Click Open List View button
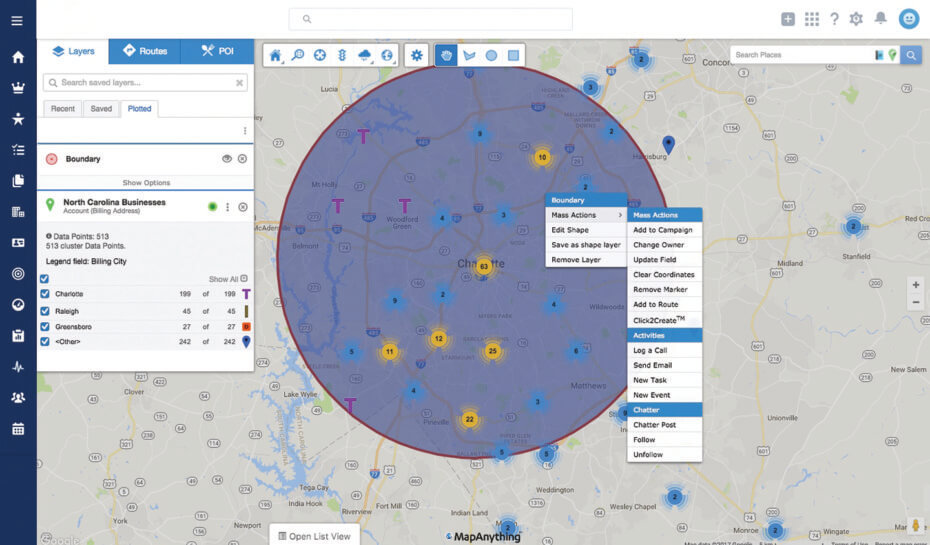 click(314, 536)
